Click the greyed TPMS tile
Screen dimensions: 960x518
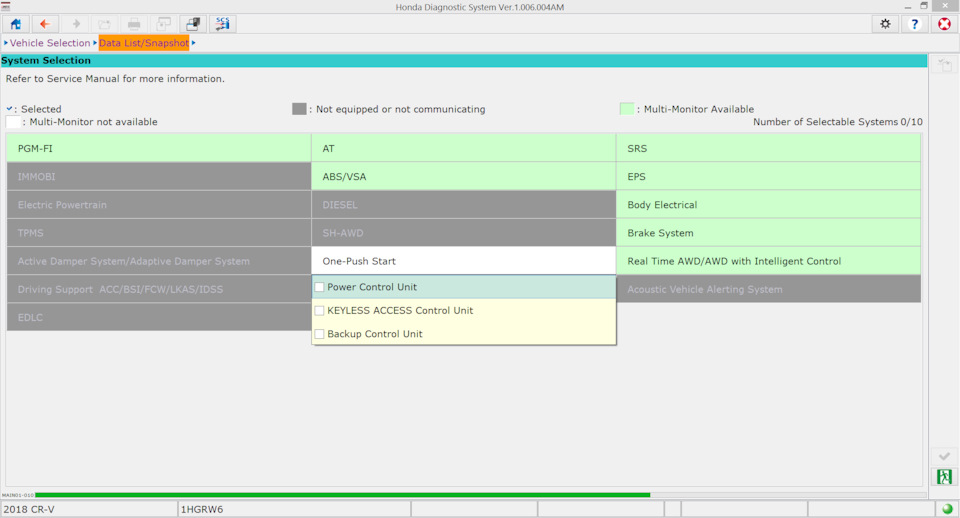(159, 233)
